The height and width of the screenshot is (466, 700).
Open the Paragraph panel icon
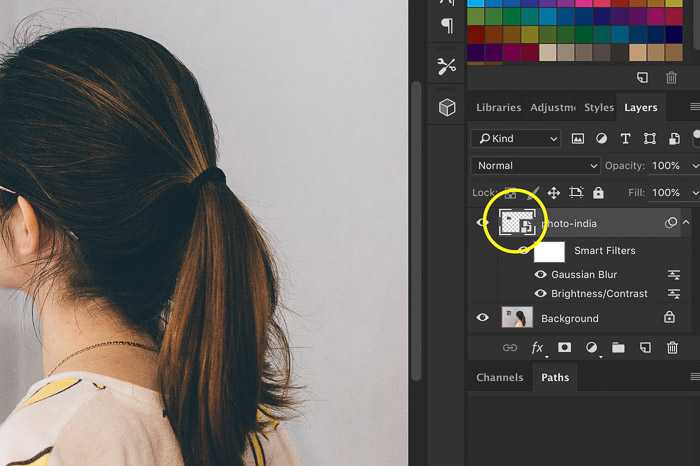click(447, 26)
